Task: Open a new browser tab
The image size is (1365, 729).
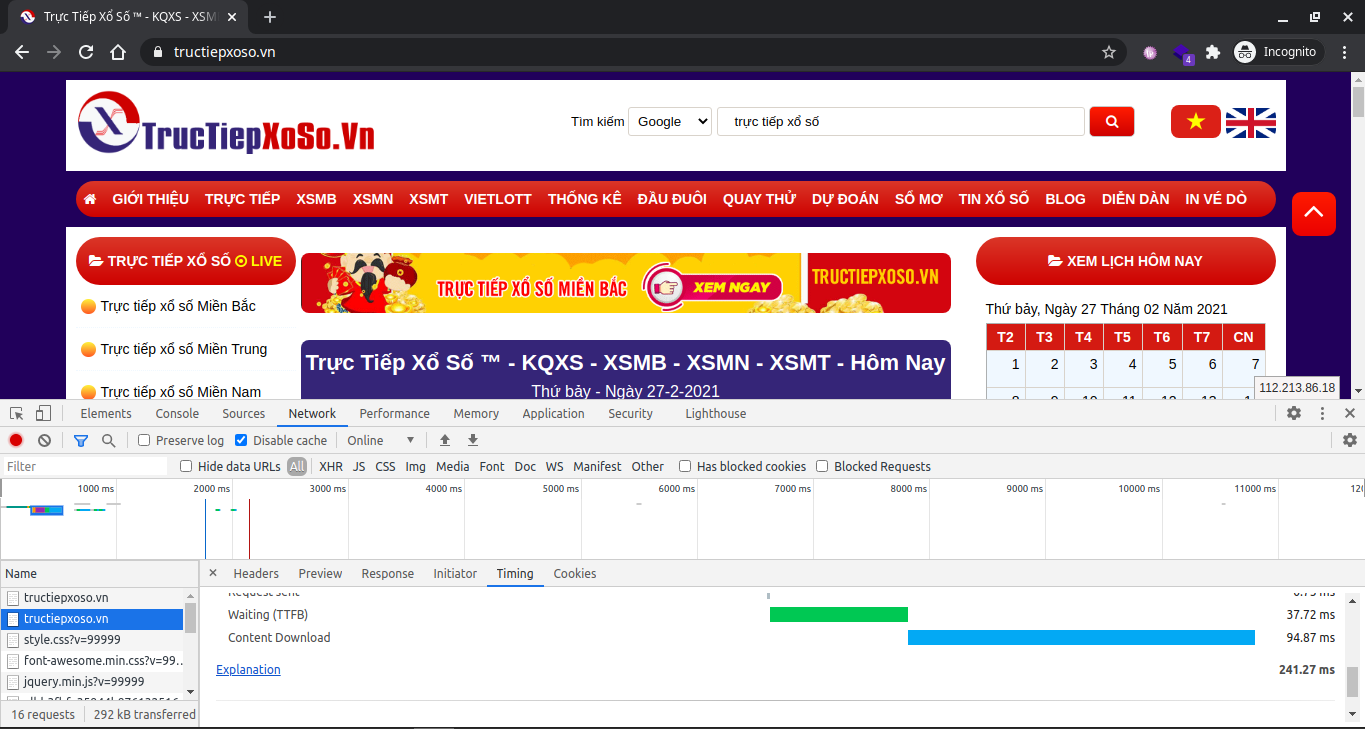Action: (x=270, y=17)
